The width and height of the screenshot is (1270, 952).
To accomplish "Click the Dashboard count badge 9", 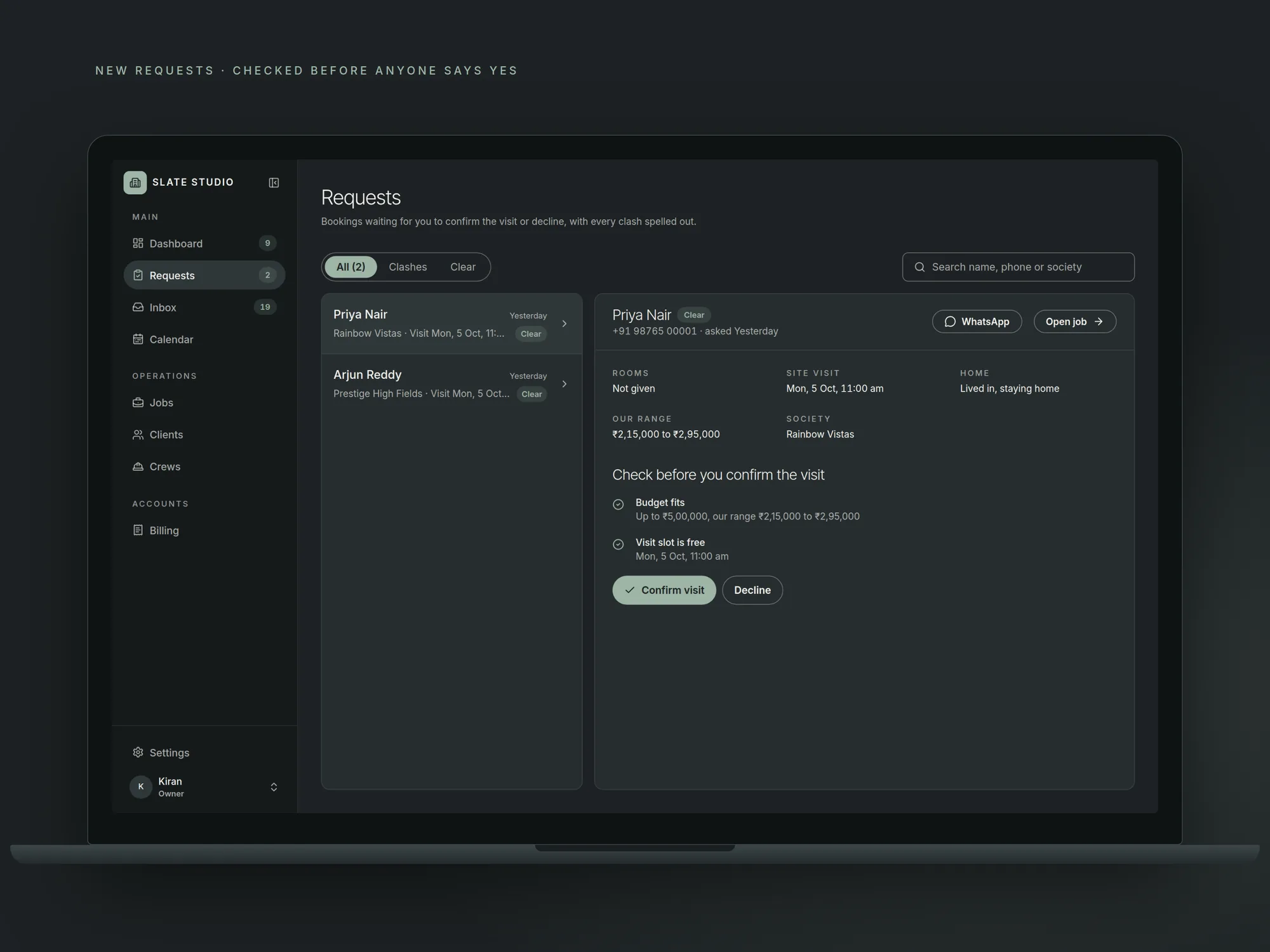I will pyautogui.click(x=267, y=243).
